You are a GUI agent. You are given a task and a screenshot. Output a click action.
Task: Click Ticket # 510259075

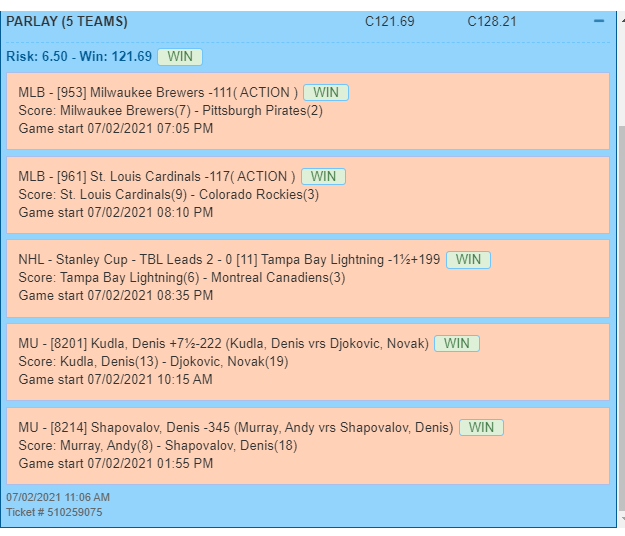coord(54,512)
